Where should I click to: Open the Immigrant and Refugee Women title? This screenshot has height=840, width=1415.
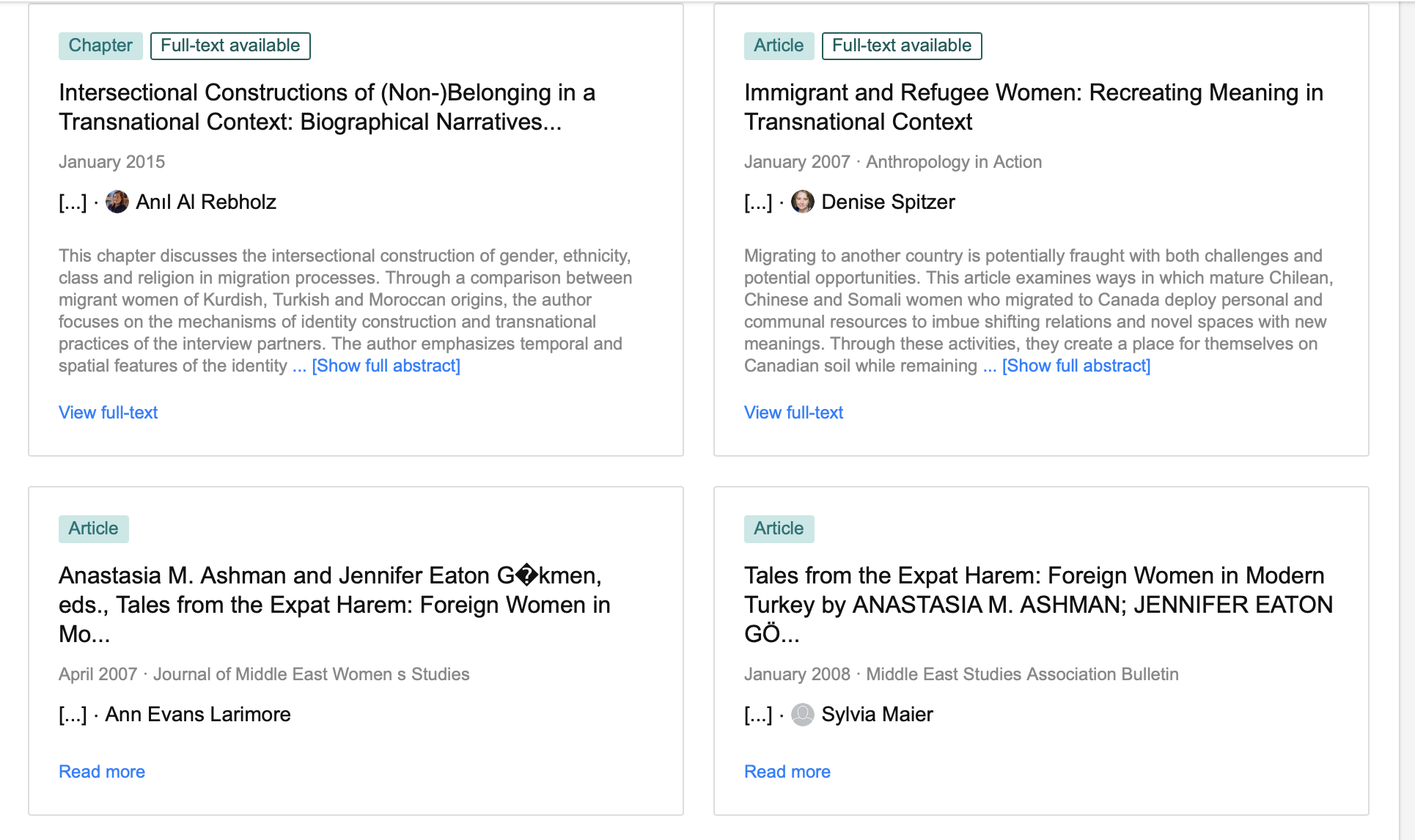click(1034, 107)
